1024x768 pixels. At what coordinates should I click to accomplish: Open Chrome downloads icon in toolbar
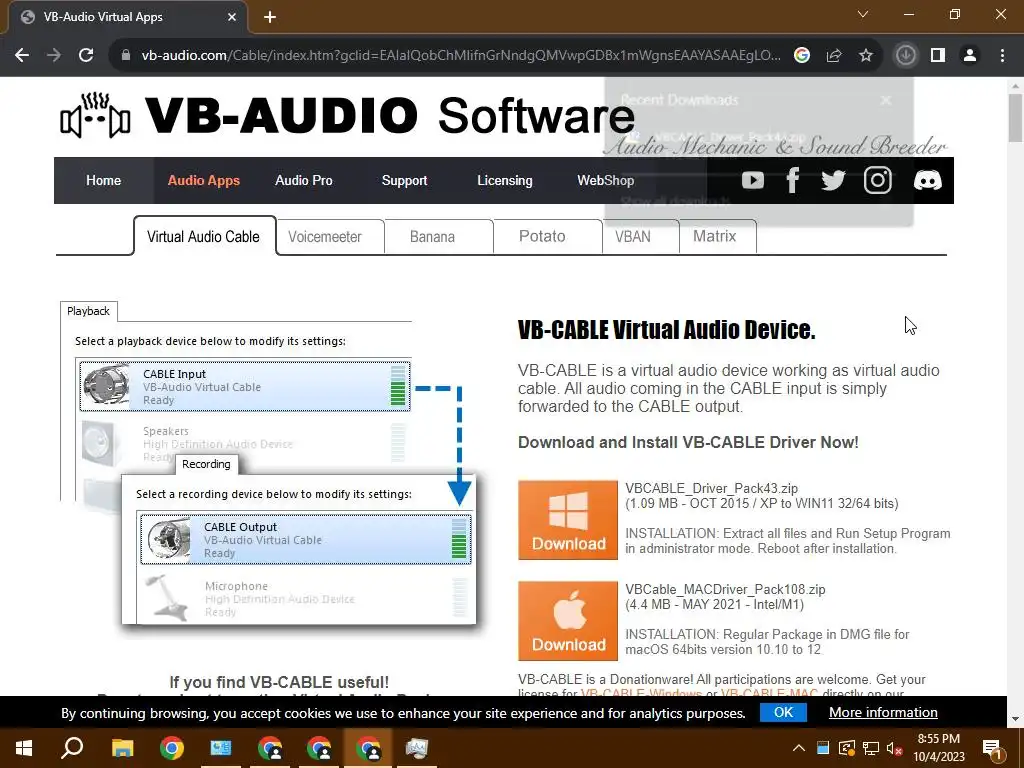[905, 56]
